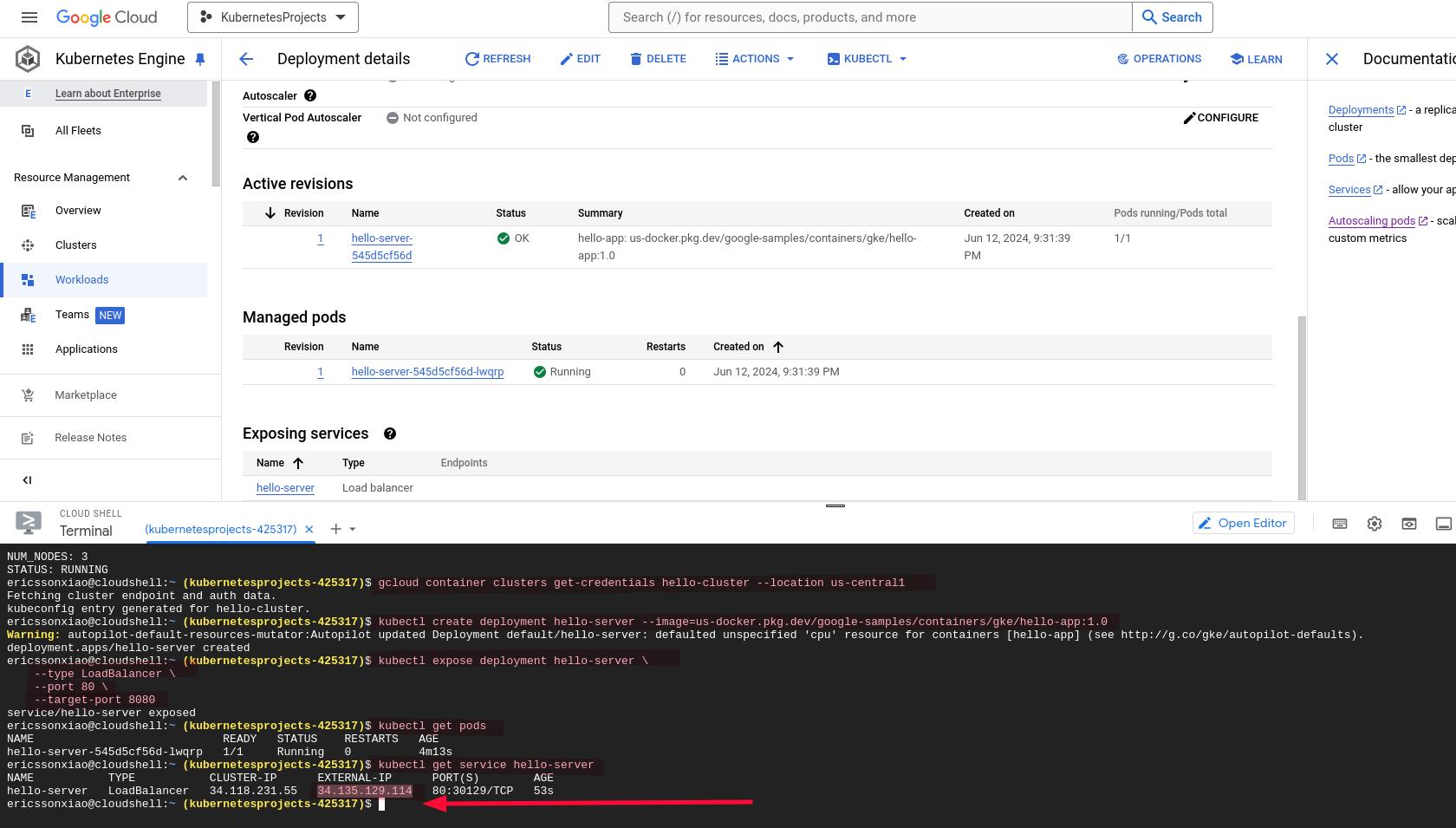This screenshot has width=1456, height=828.
Task: Click the Load balancer type text
Action: click(x=378, y=488)
